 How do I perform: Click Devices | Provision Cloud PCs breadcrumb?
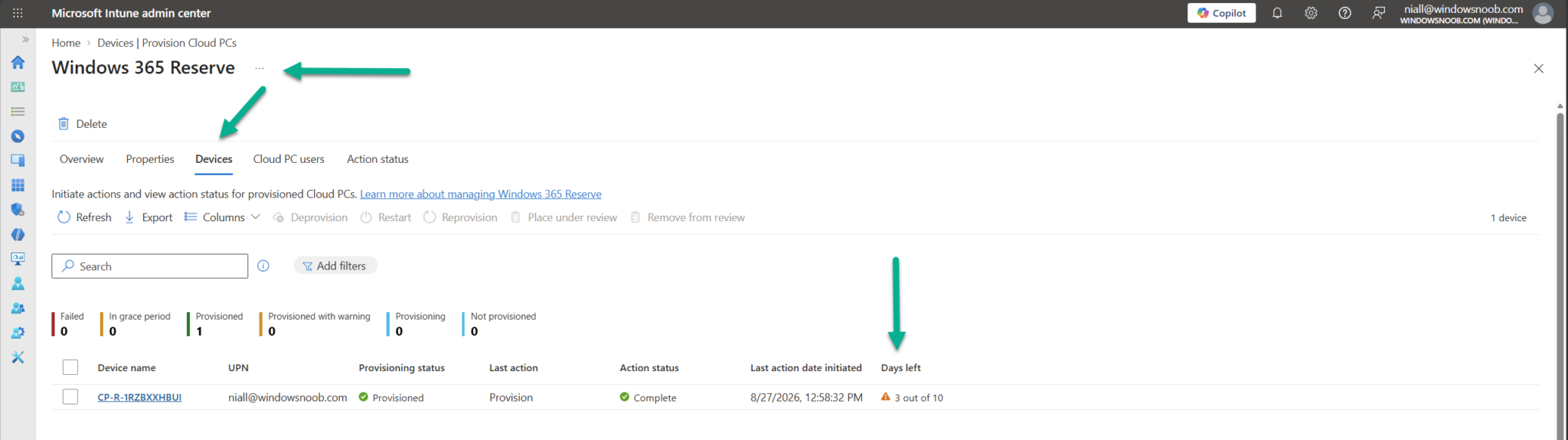[167, 43]
